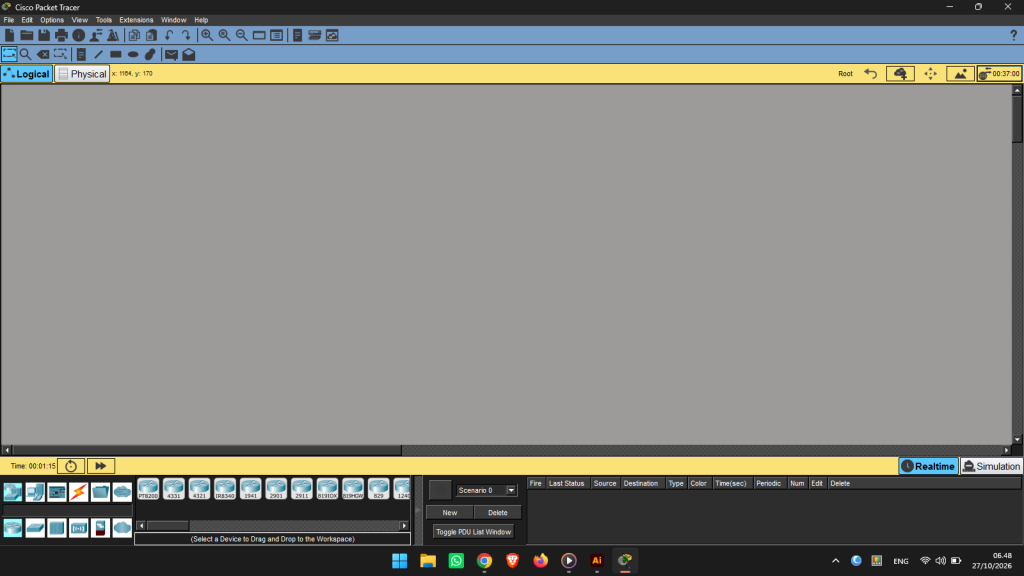The image size is (1024, 576).
Task: Open Google Chrome from the taskbar
Action: point(484,560)
